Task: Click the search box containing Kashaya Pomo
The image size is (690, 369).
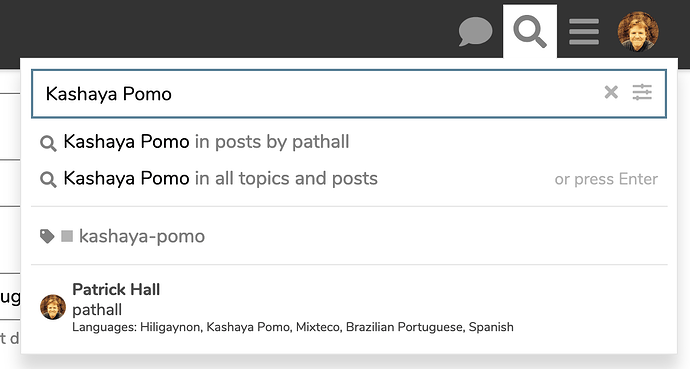Action: [x=349, y=94]
